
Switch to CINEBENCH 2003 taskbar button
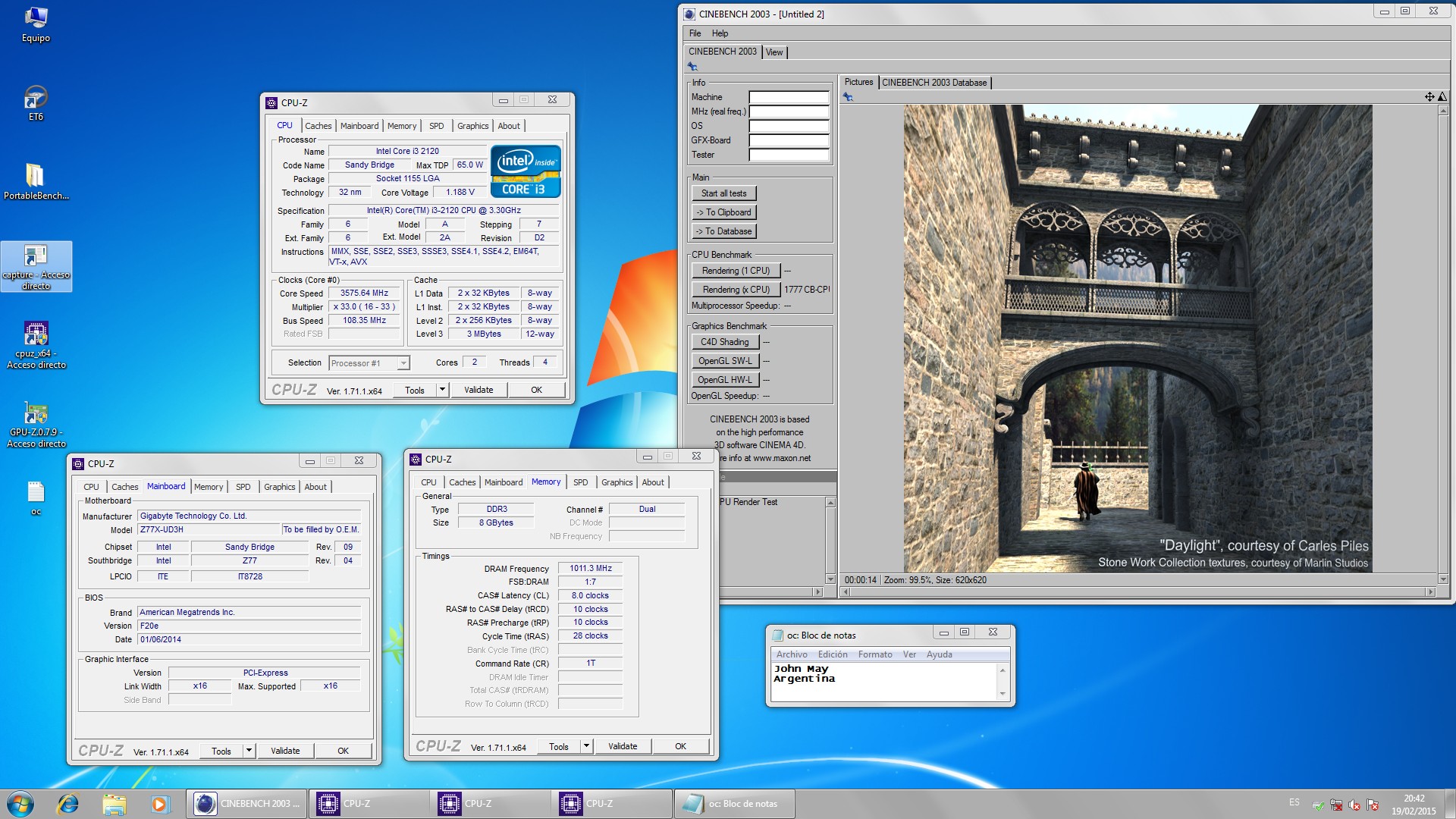[x=246, y=804]
